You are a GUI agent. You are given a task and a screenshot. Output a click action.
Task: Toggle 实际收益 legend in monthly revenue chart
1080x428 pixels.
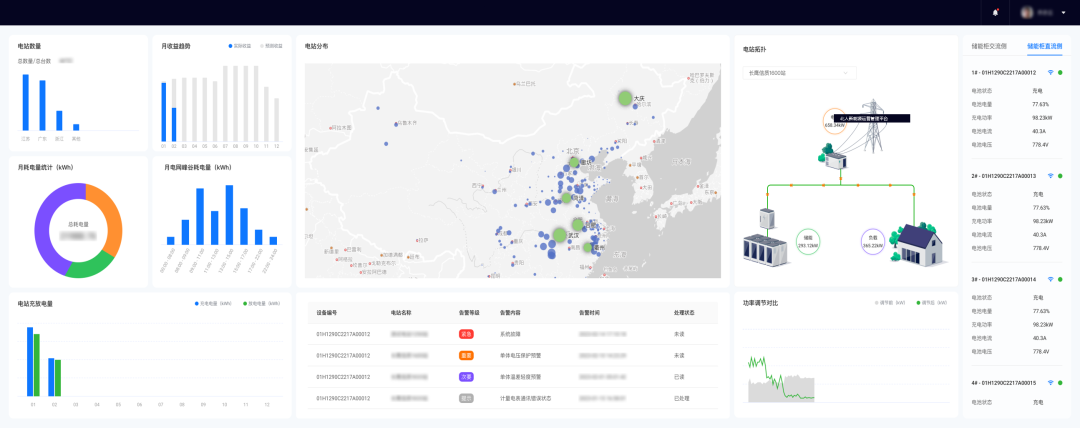240,46
